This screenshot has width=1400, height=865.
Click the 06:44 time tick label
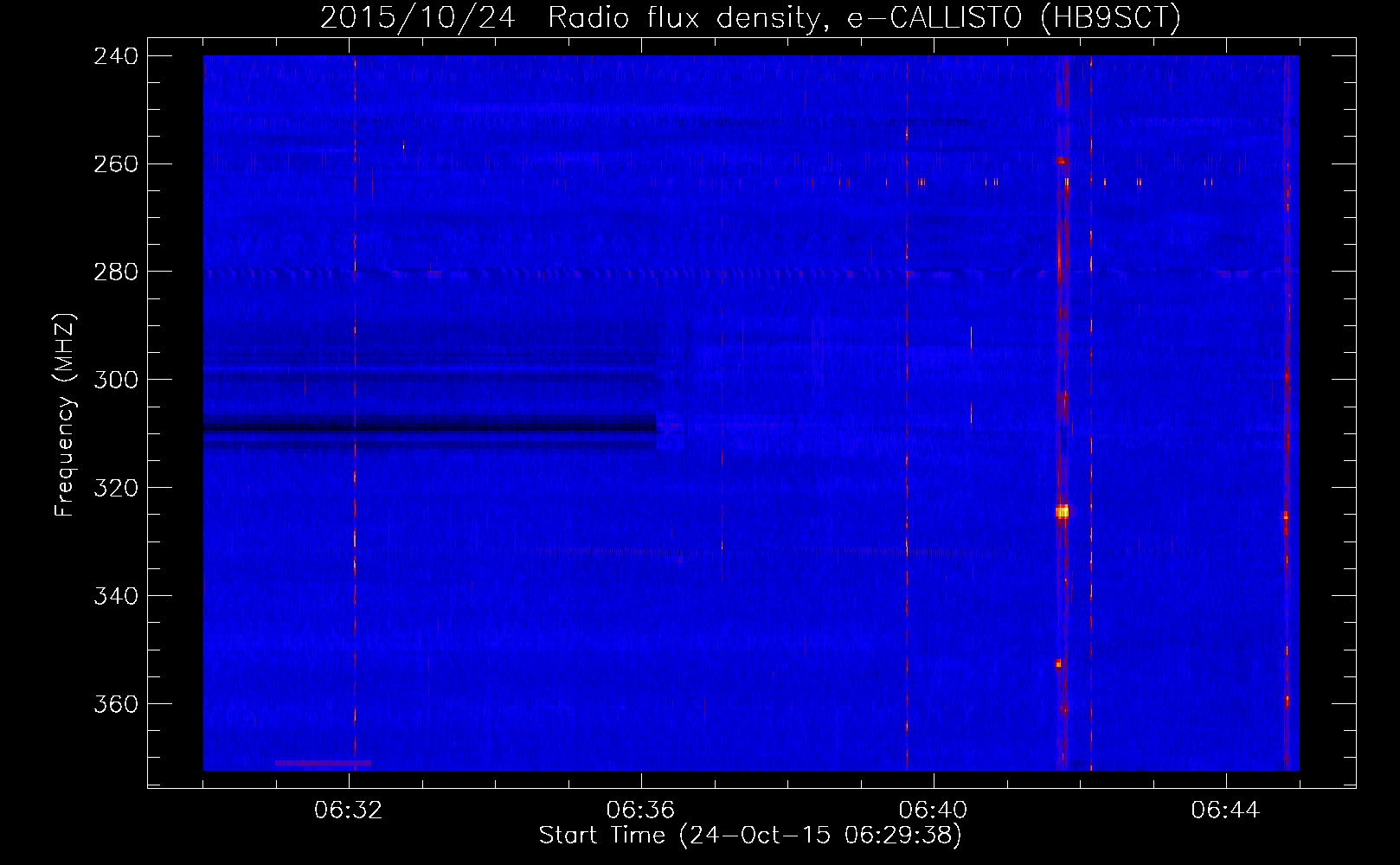point(1225,811)
